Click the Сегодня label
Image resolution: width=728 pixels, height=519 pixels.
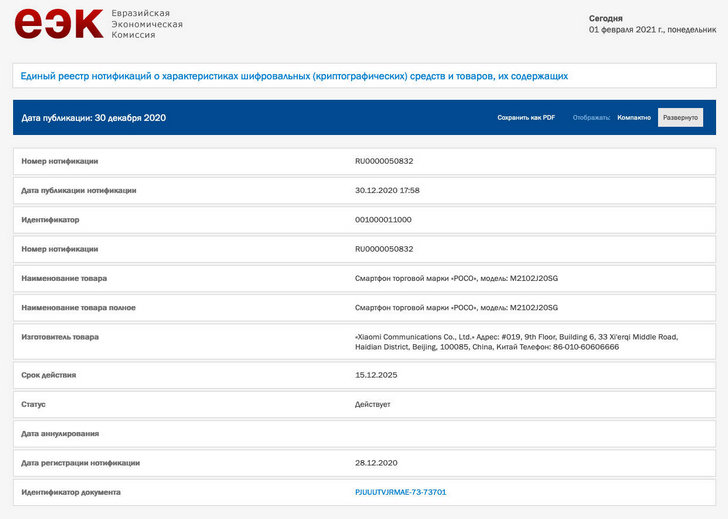pos(605,19)
